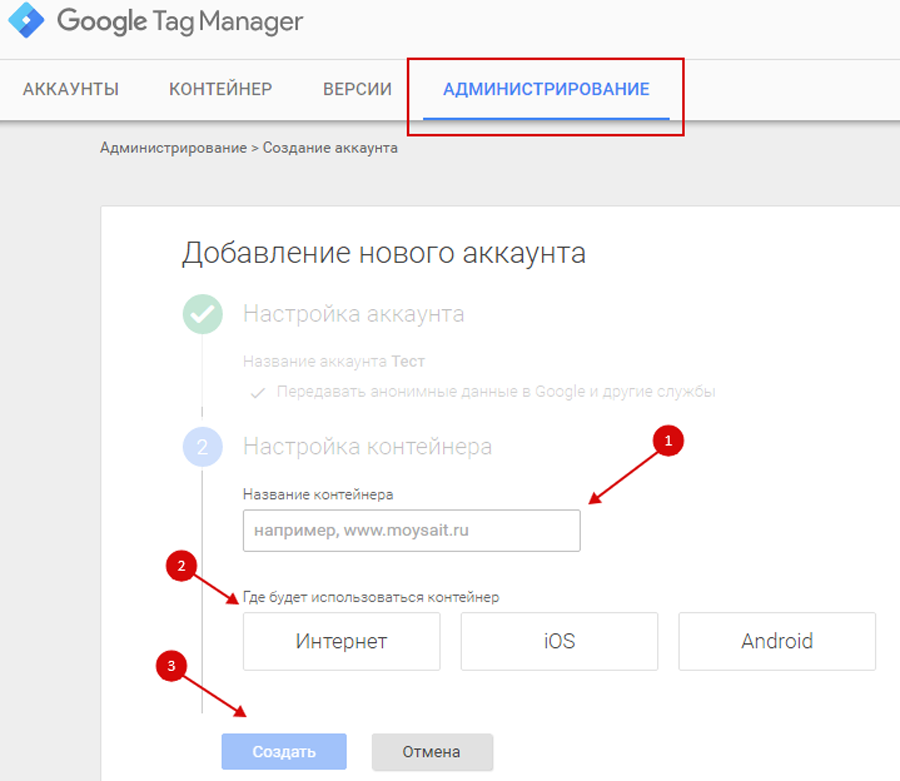Click the red annotation marker 2

click(x=181, y=567)
